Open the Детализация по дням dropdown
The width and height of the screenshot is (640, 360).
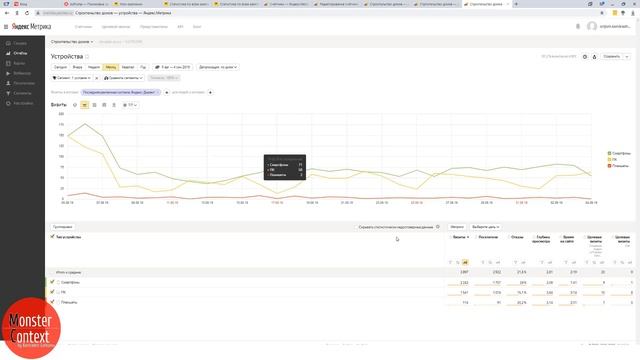click(218, 67)
